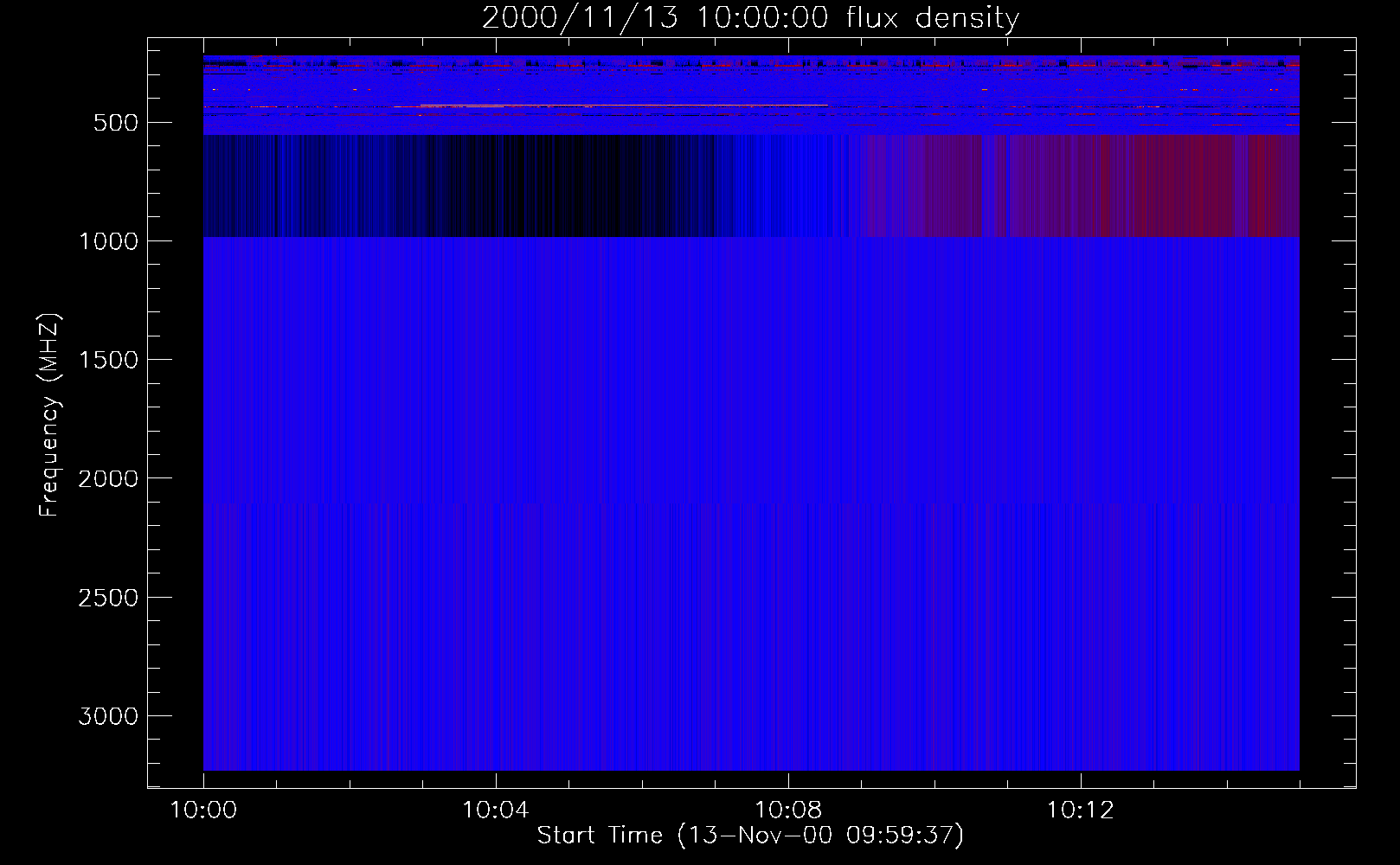Click the 'Frequency (MHZ)' axis label
The image size is (1400, 865).
click(x=49, y=415)
